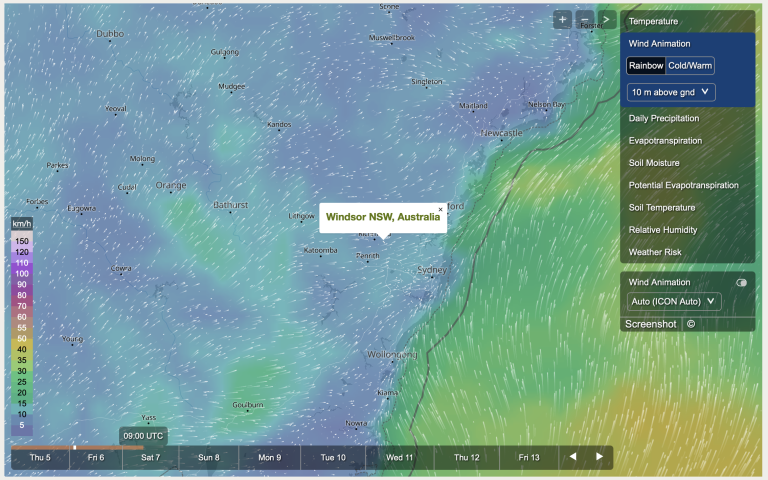Click the Maitland label on the map
Screen dimensions: 768x480
473,106
